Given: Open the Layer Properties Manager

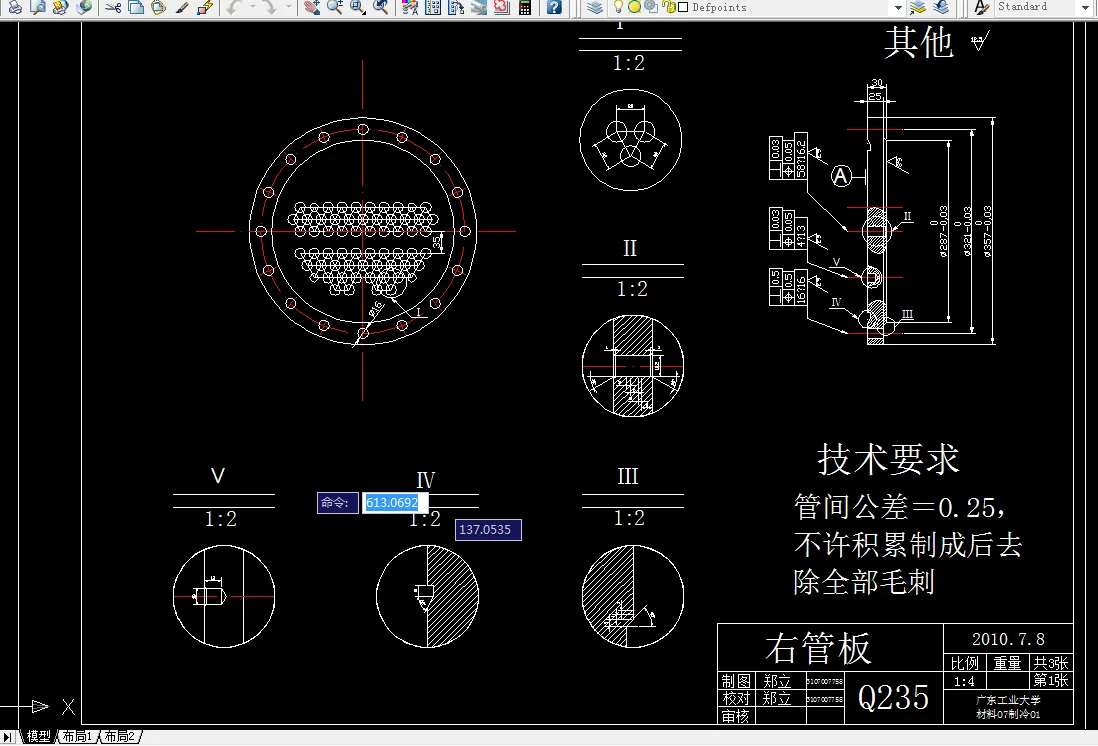Looking at the screenshot, I should pyautogui.click(x=595, y=8).
